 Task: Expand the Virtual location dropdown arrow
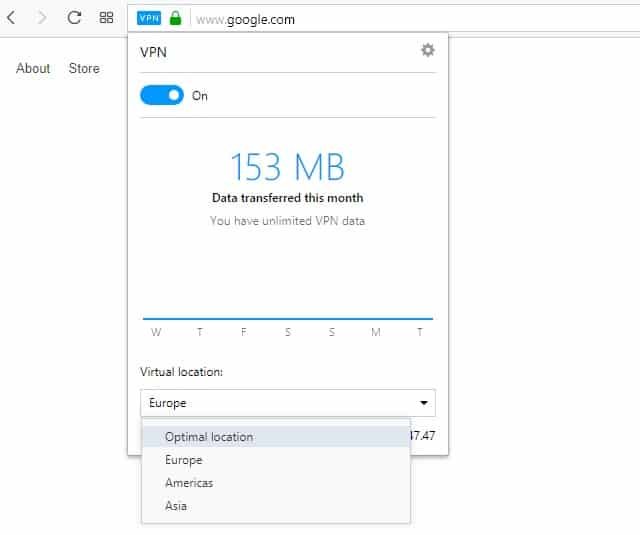pos(425,403)
